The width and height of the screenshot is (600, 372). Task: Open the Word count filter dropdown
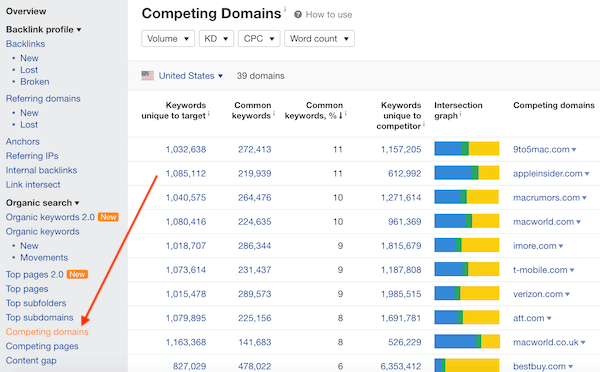point(319,39)
